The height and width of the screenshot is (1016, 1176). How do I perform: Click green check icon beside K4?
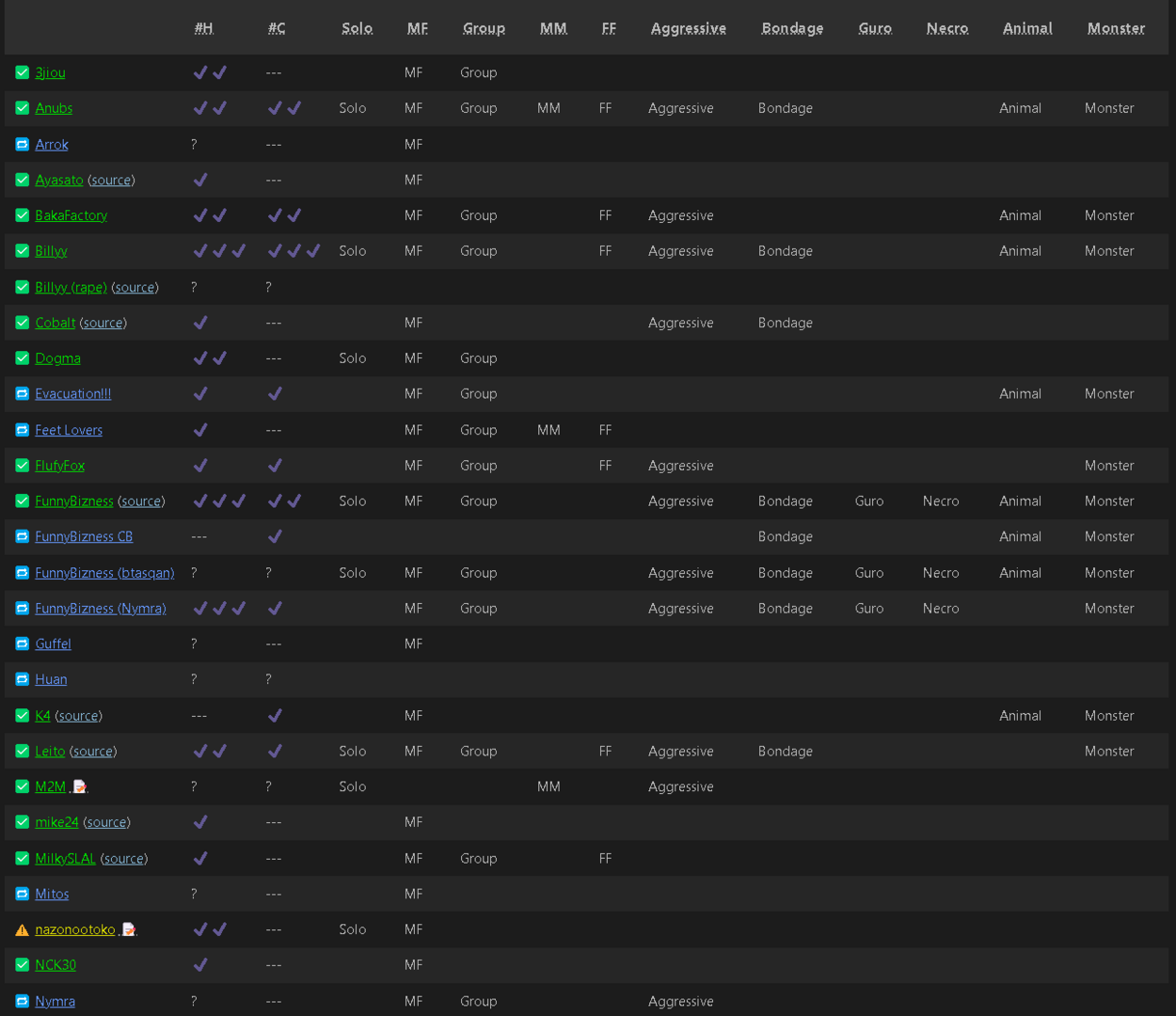click(23, 716)
